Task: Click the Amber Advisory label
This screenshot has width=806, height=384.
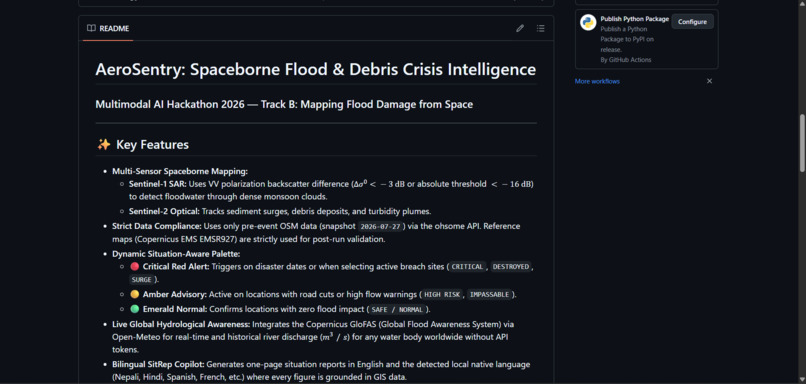Action: (175, 295)
